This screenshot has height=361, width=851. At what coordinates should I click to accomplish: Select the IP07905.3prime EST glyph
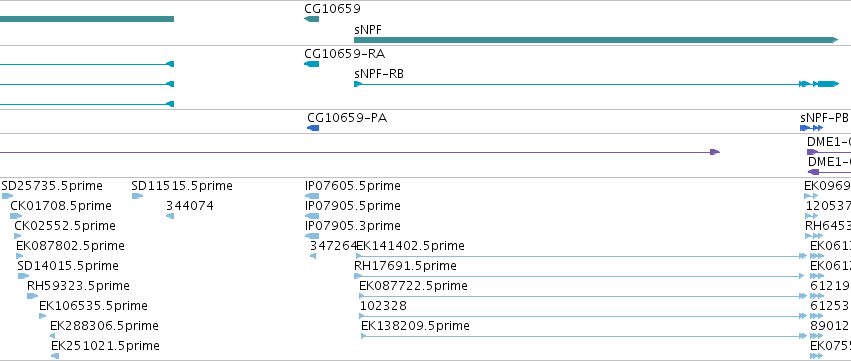pyautogui.click(x=312, y=236)
